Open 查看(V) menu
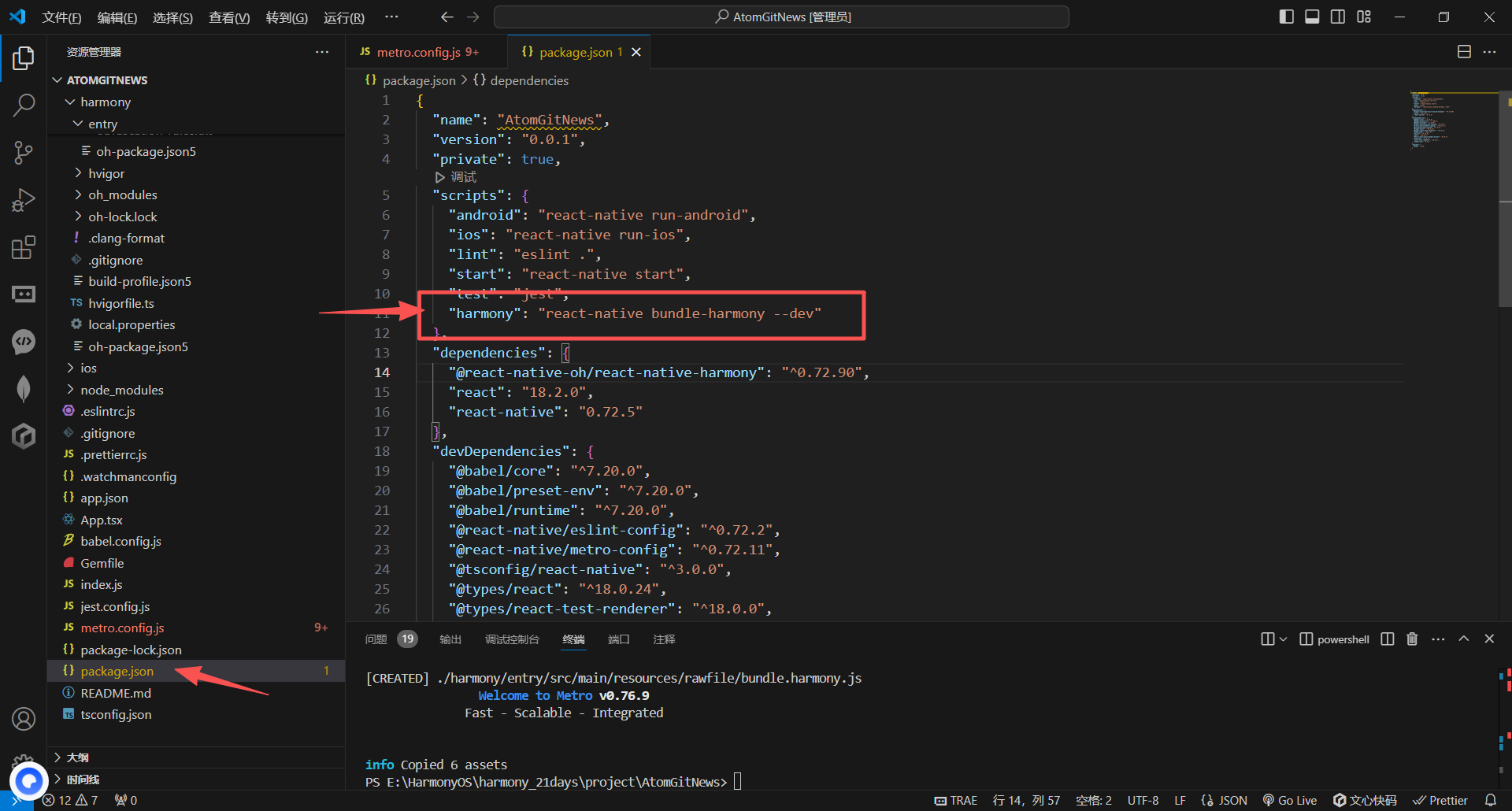The height and width of the screenshot is (811, 1512). pyautogui.click(x=229, y=17)
